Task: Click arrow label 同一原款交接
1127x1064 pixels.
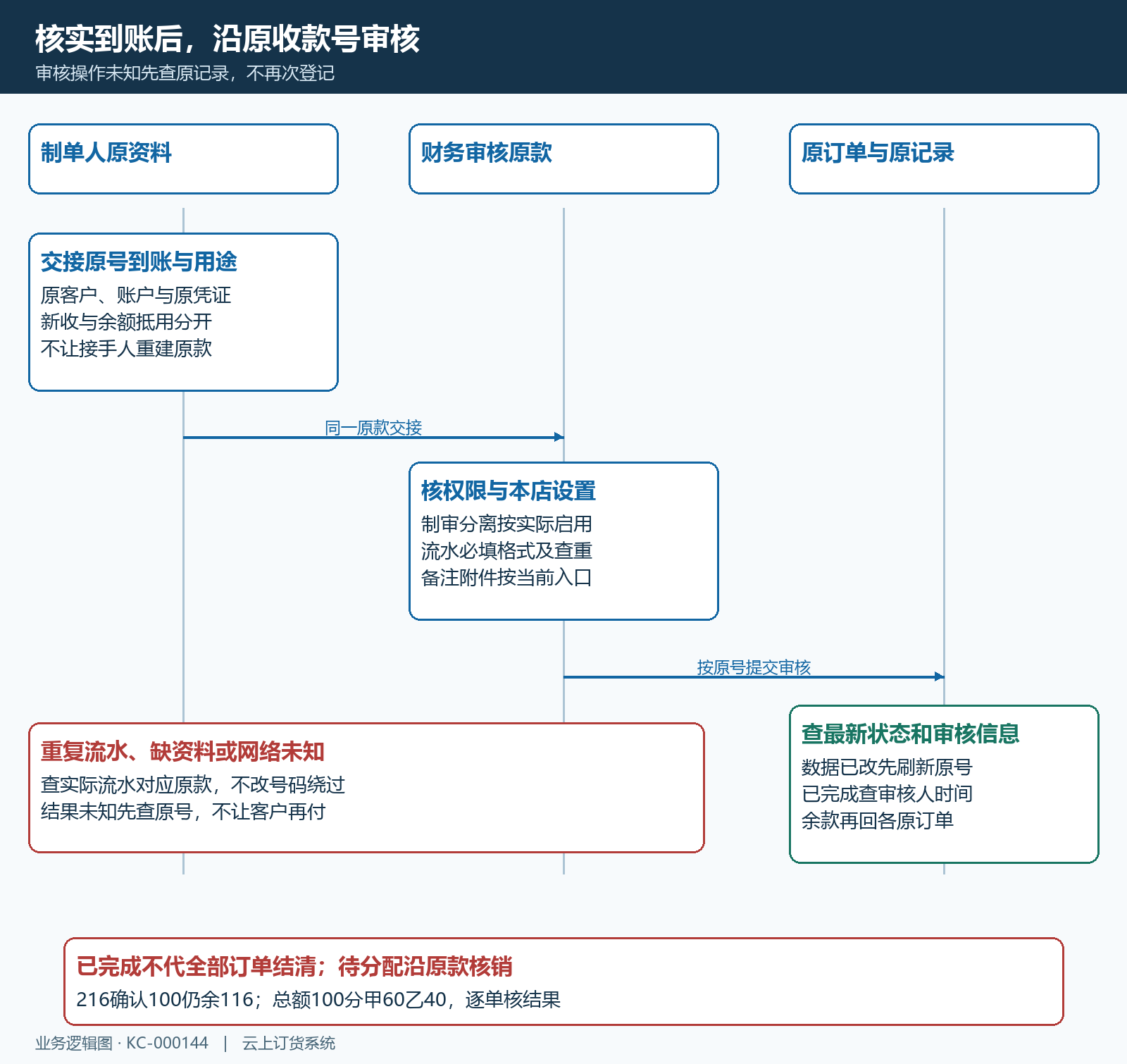Action: (373, 428)
